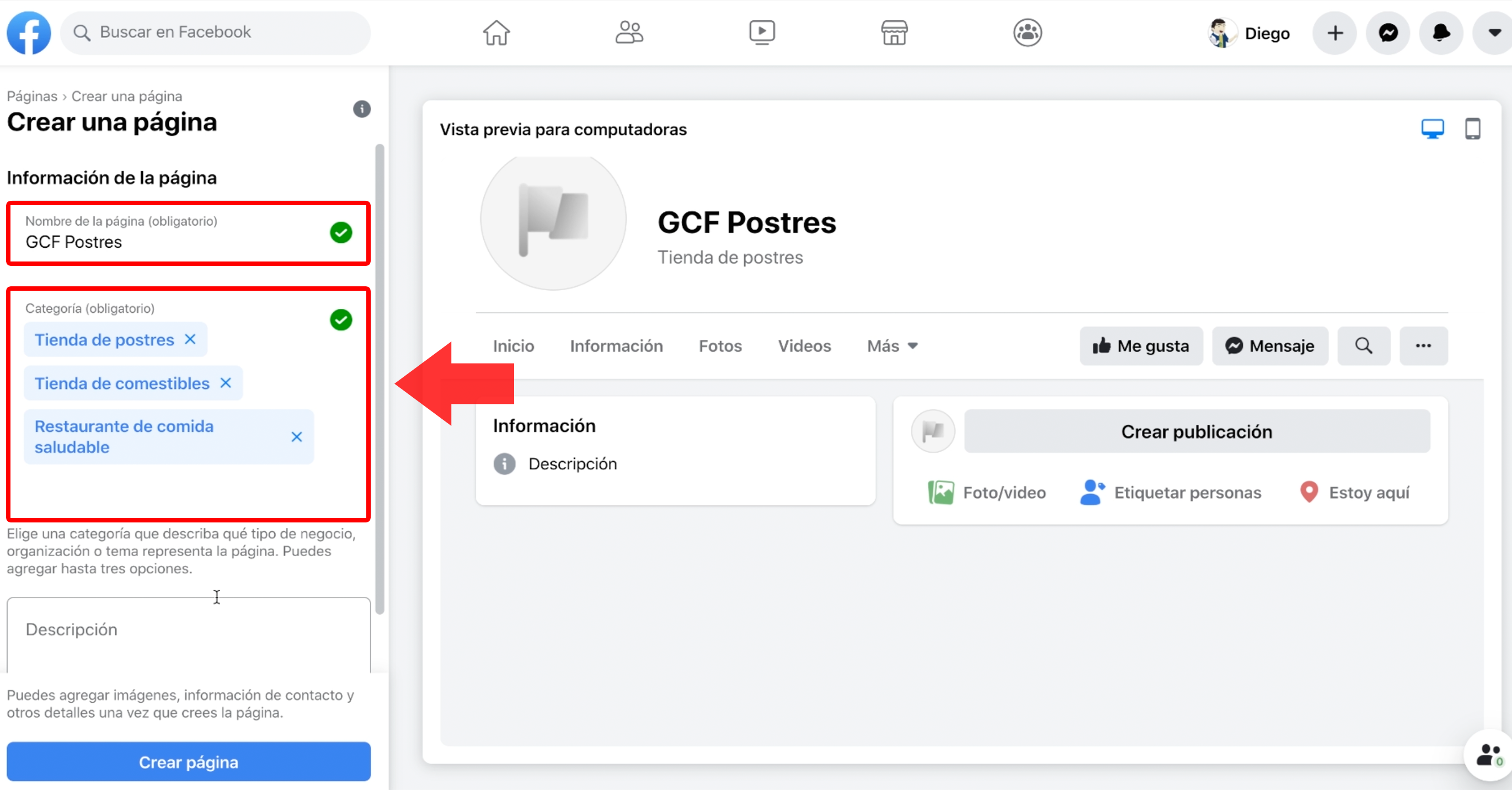Remove the Tienda de comestibles category
The width and height of the screenshot is (1512, 790).
click(x=226, y=383)
